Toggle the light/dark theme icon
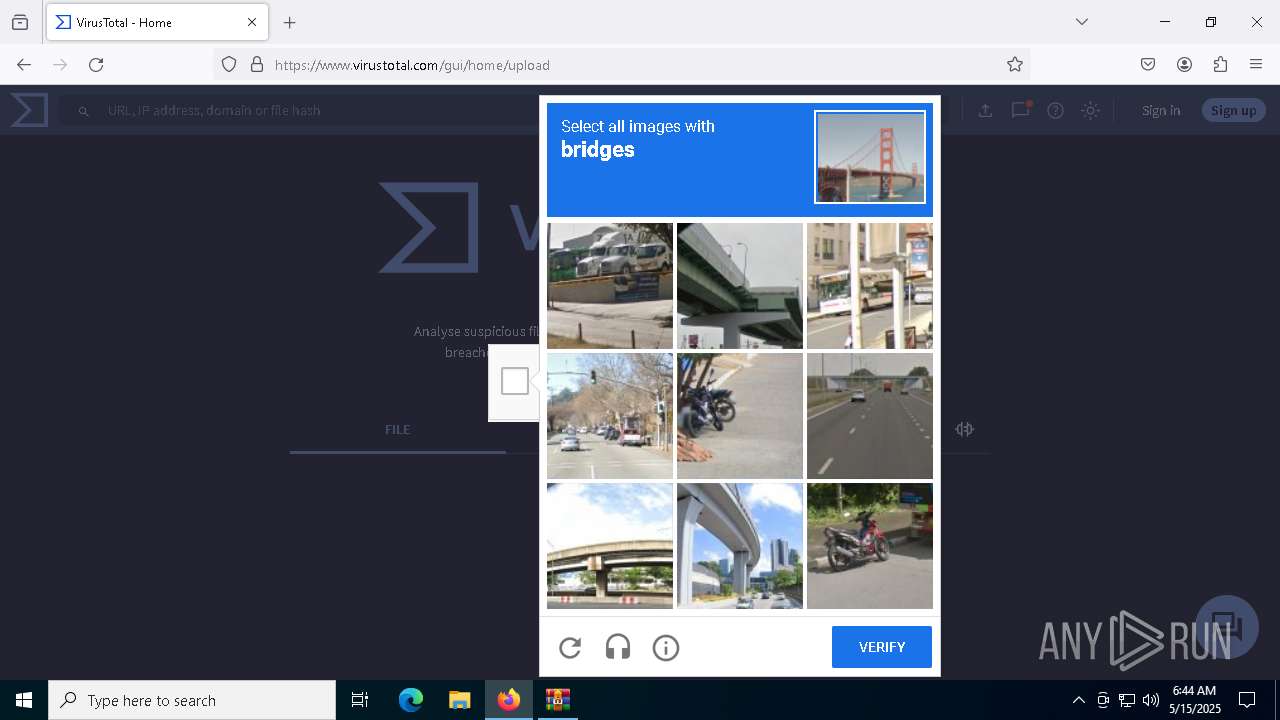This screenshot has width=1280, height=720. click(1091, 110)
